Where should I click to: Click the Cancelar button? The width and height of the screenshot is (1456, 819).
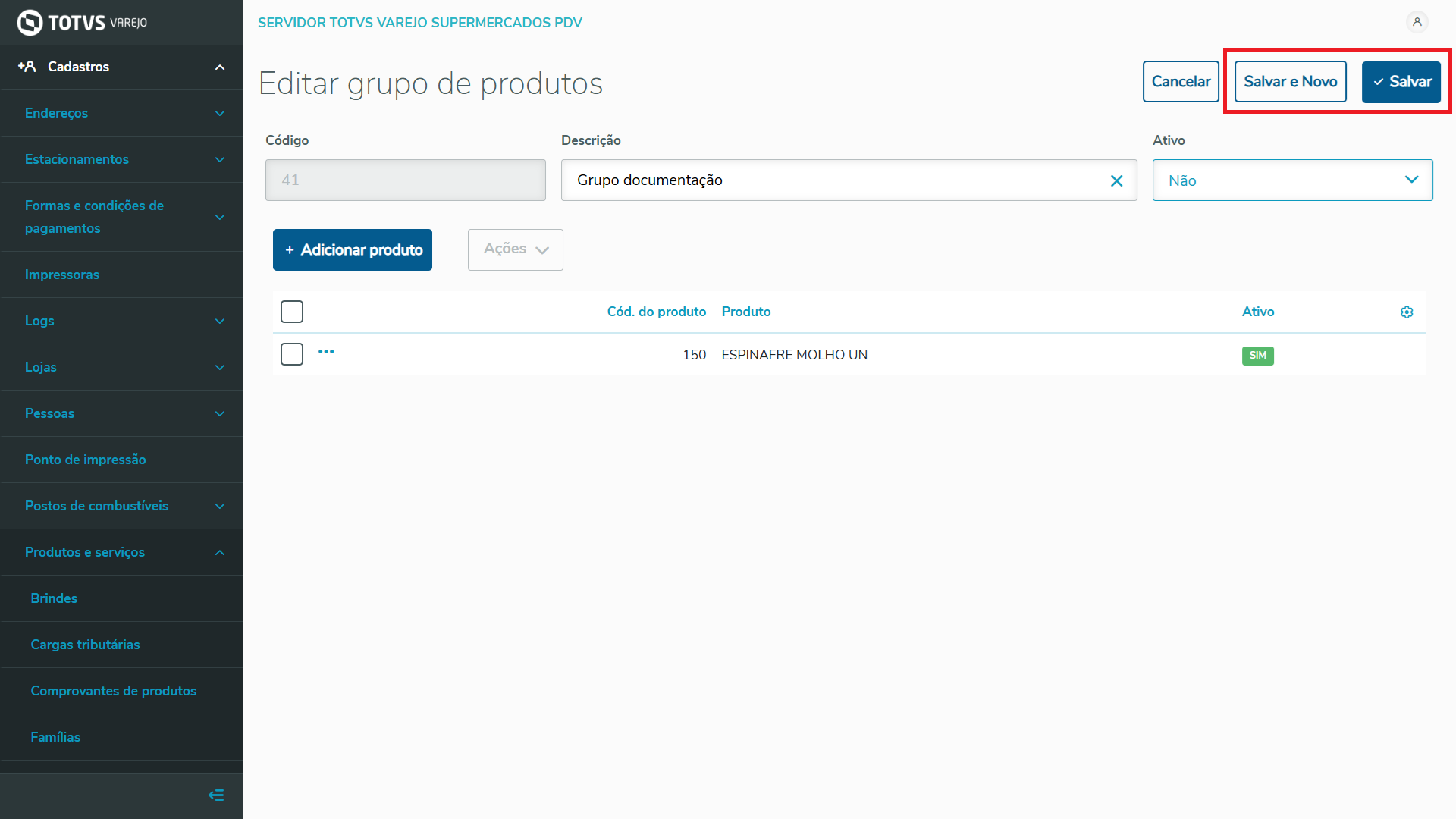point(1180,82)
